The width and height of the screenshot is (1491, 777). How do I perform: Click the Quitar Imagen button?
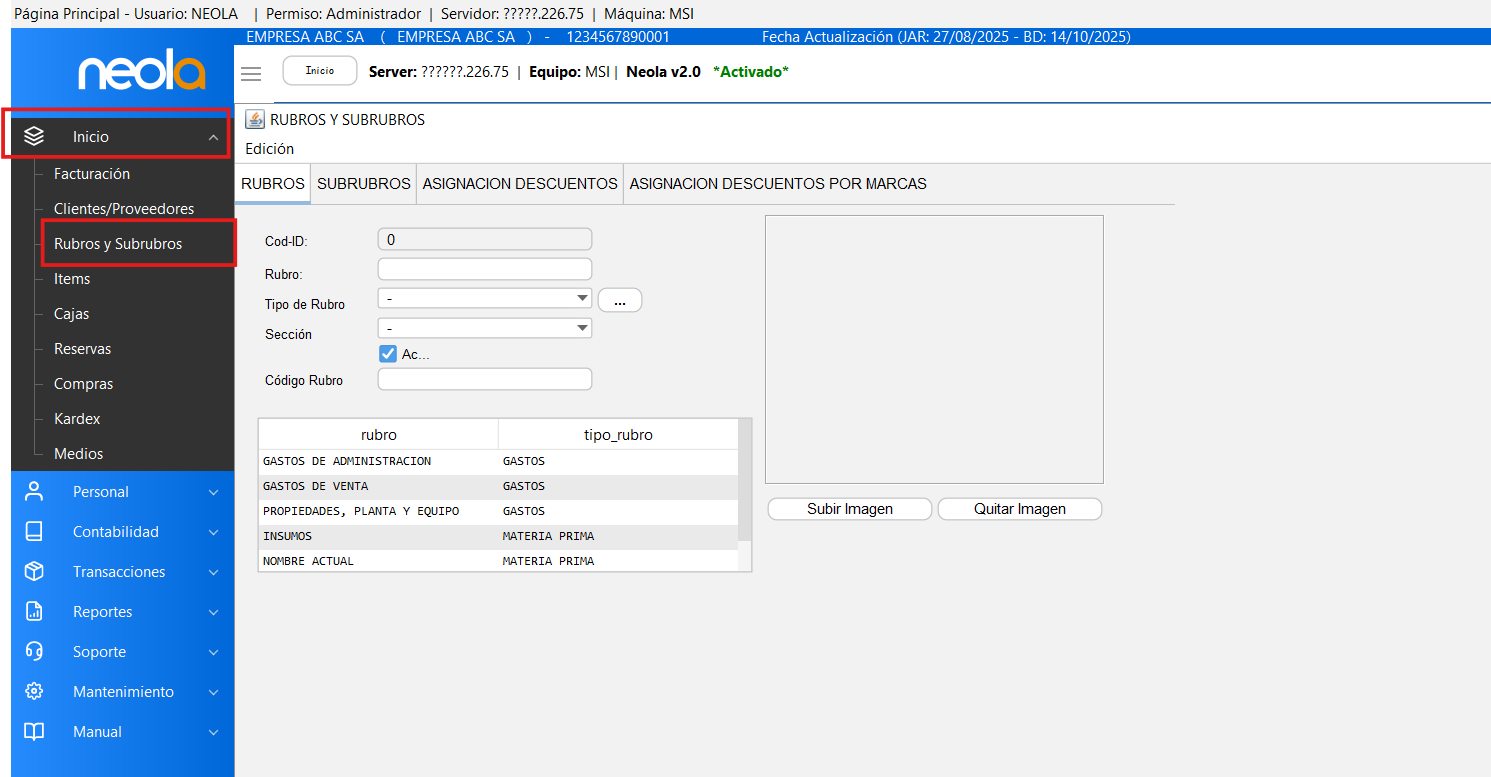1019,509
